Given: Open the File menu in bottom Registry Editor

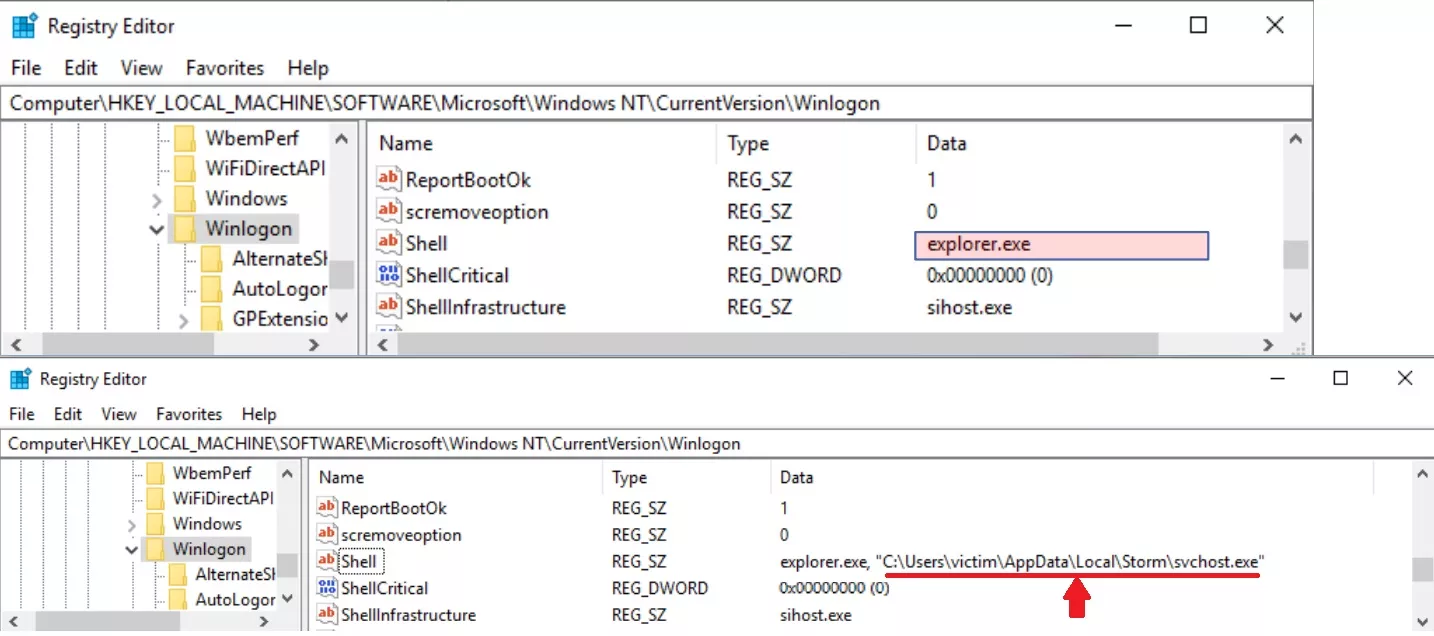Looking at the screenshot, I should pos(22,414).
